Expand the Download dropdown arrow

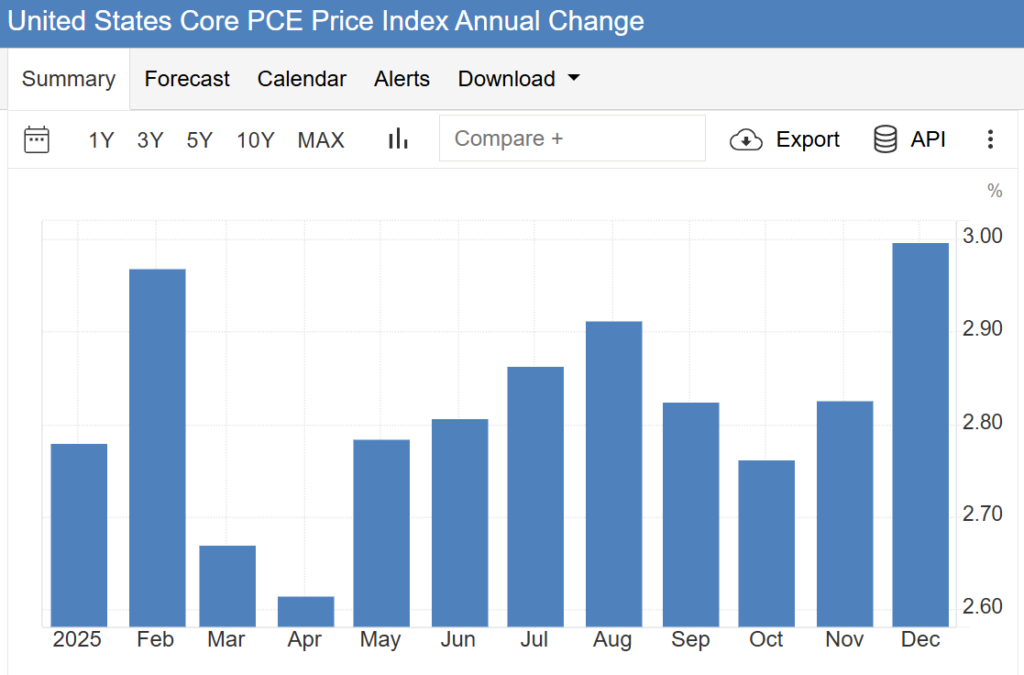coord(574,78)
